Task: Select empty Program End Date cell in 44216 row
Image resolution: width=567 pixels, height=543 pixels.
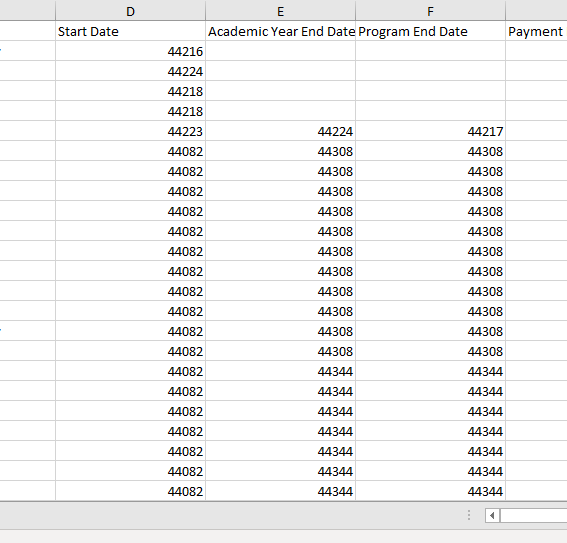Action: click(430, 51)
